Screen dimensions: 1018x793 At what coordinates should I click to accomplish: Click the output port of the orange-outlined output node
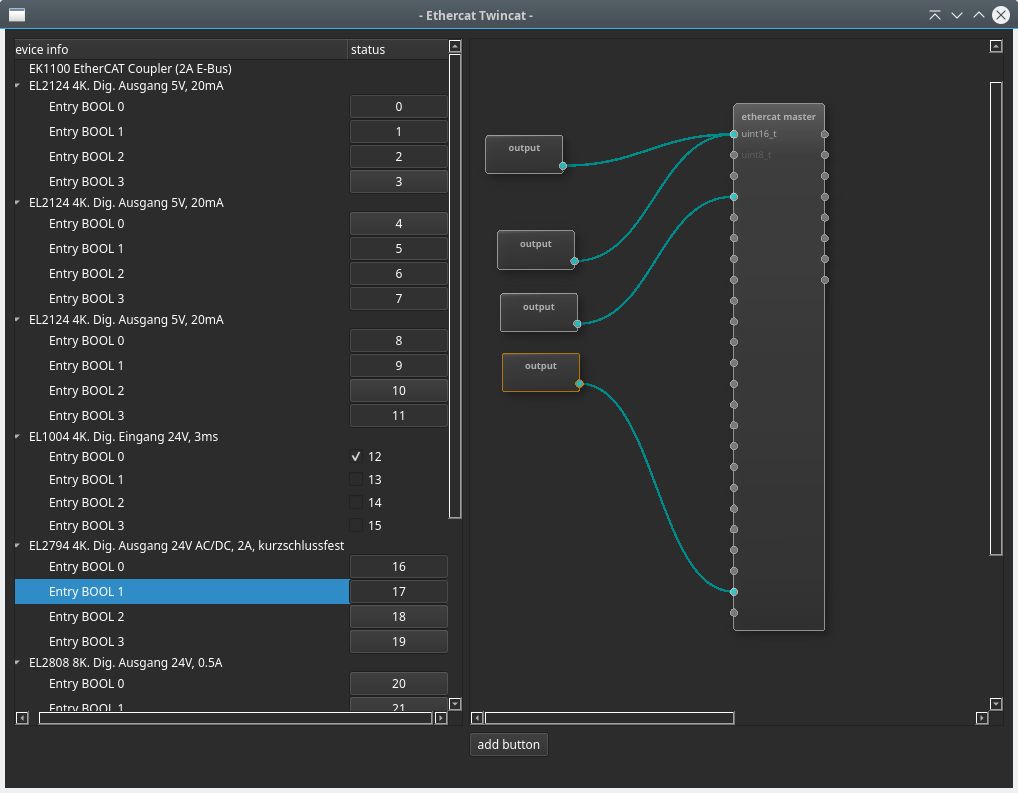pos(579,384)
